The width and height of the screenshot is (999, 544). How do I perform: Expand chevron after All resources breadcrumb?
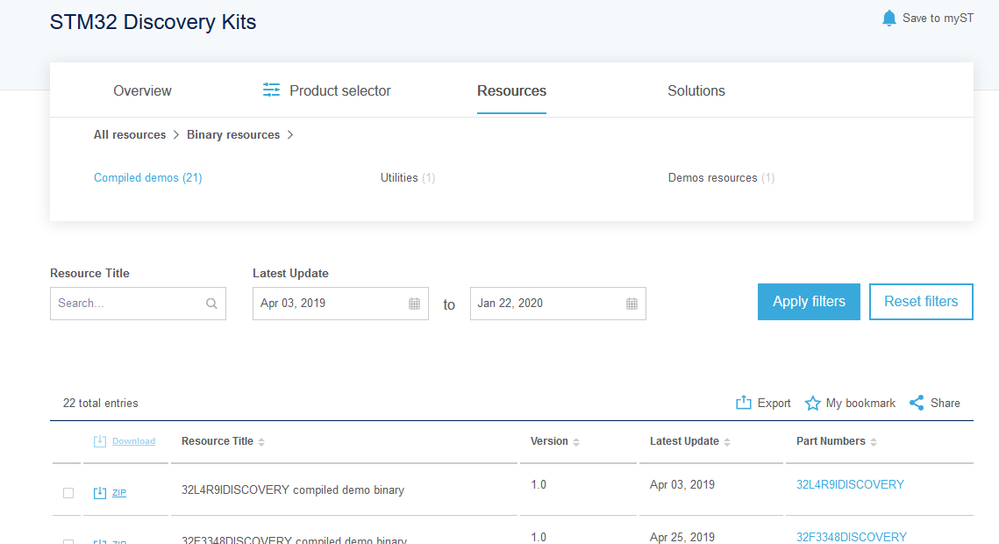coord(176,134)
